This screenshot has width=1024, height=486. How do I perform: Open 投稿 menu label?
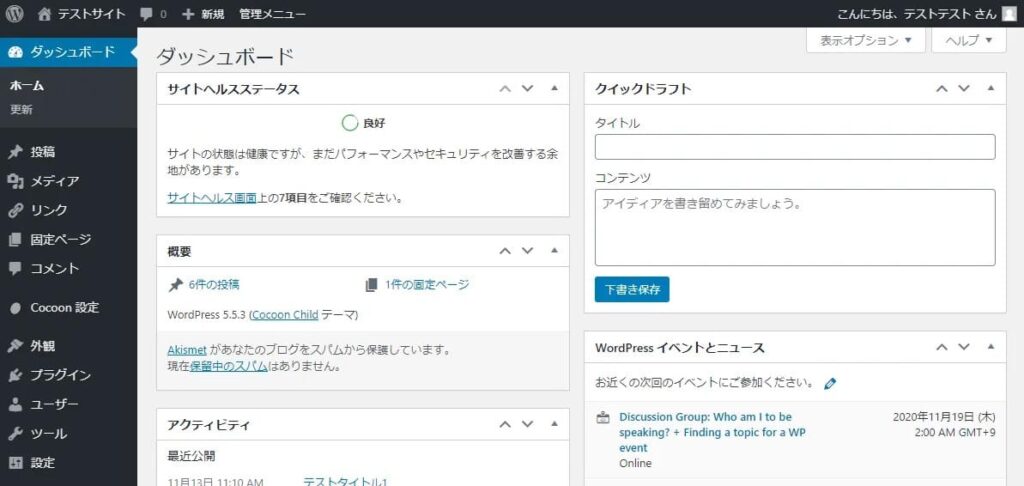pos(42,152)
